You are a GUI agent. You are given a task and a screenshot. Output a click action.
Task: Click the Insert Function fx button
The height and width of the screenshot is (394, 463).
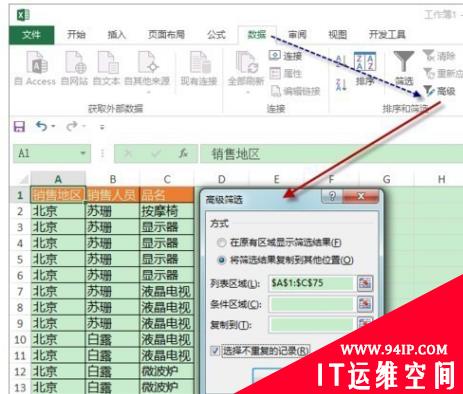coord(183,153)
